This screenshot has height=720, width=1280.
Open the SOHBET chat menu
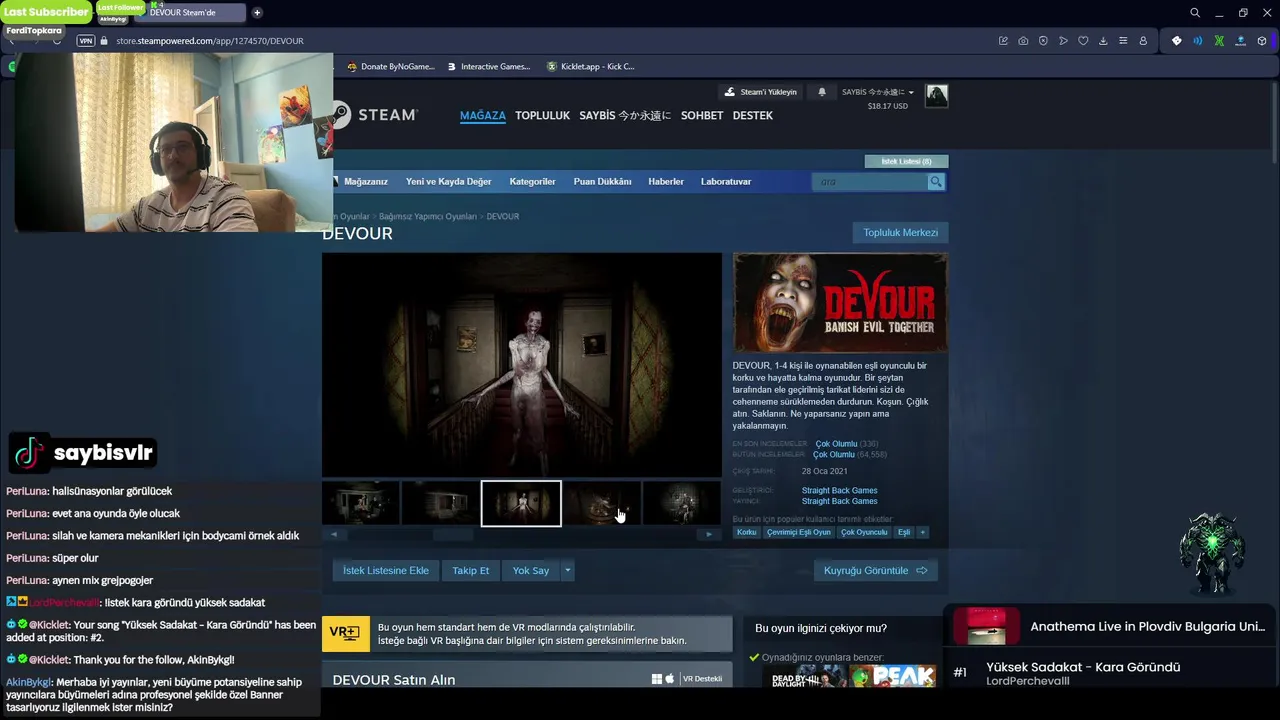point(702,115)
